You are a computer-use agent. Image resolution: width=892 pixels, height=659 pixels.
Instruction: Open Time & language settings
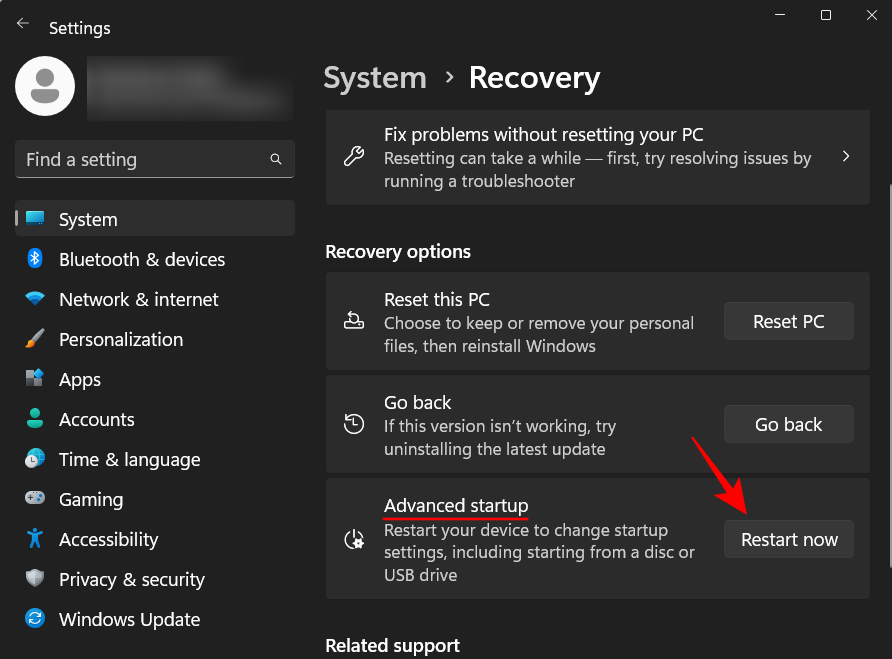pos(128,459)
